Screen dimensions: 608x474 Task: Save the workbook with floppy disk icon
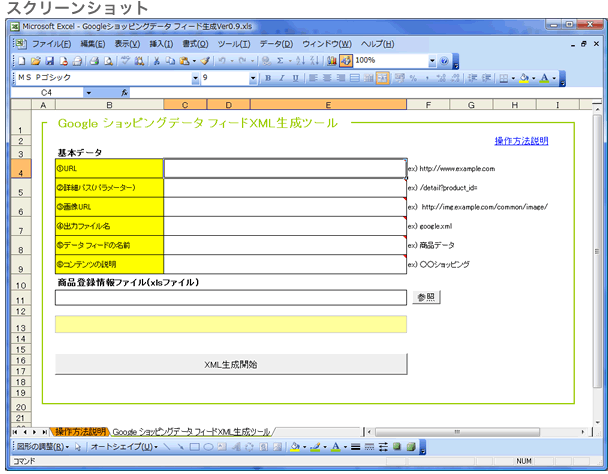point(50,61)
